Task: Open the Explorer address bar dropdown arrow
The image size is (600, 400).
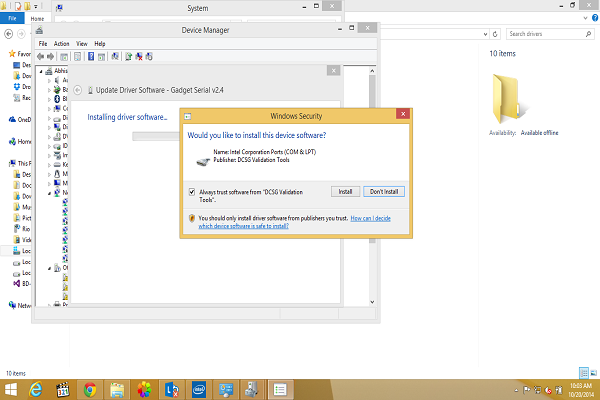Action: [486, 34]
